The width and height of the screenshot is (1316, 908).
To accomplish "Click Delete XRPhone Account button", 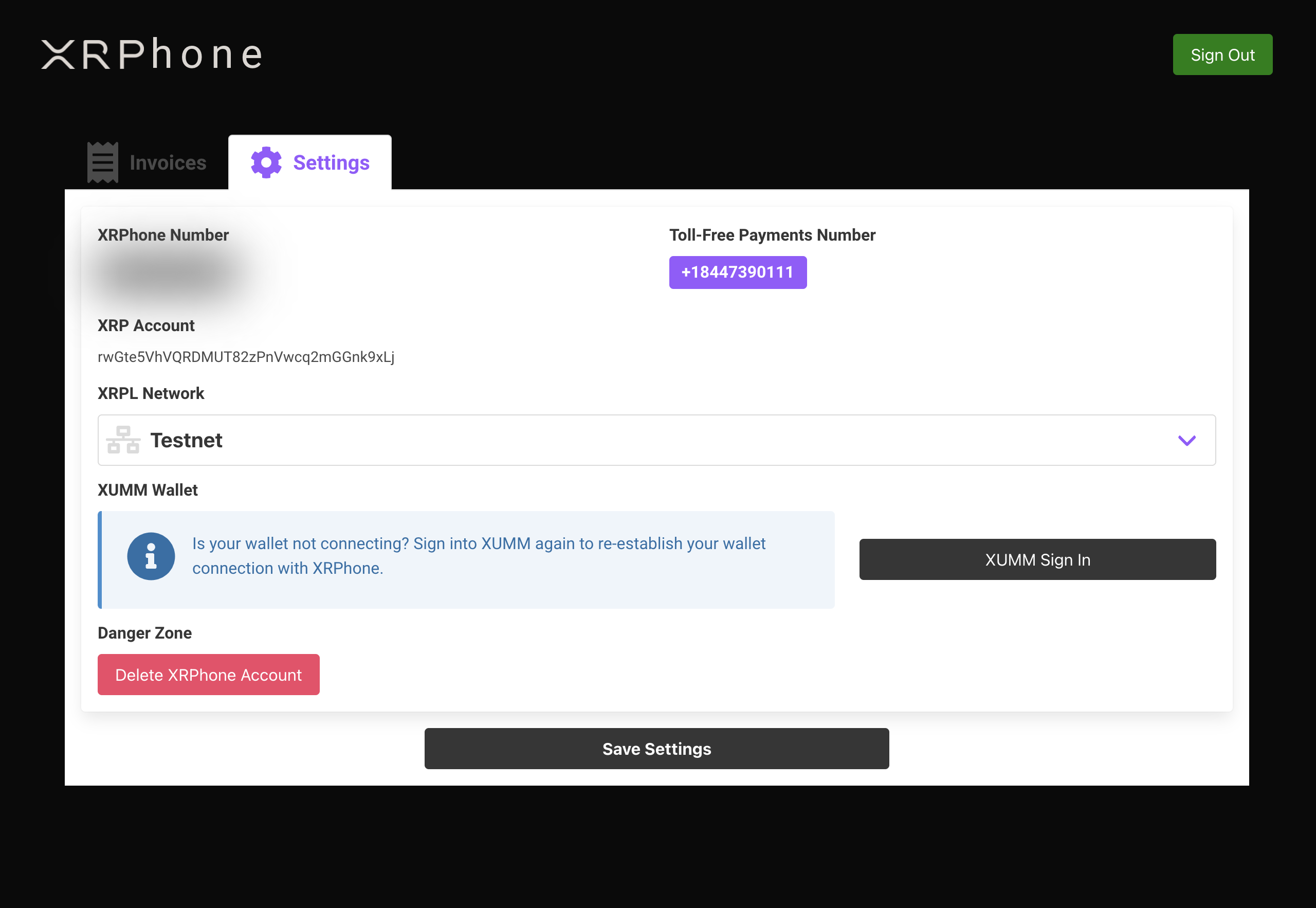I will pyautogui.click(x=208, y=675).
